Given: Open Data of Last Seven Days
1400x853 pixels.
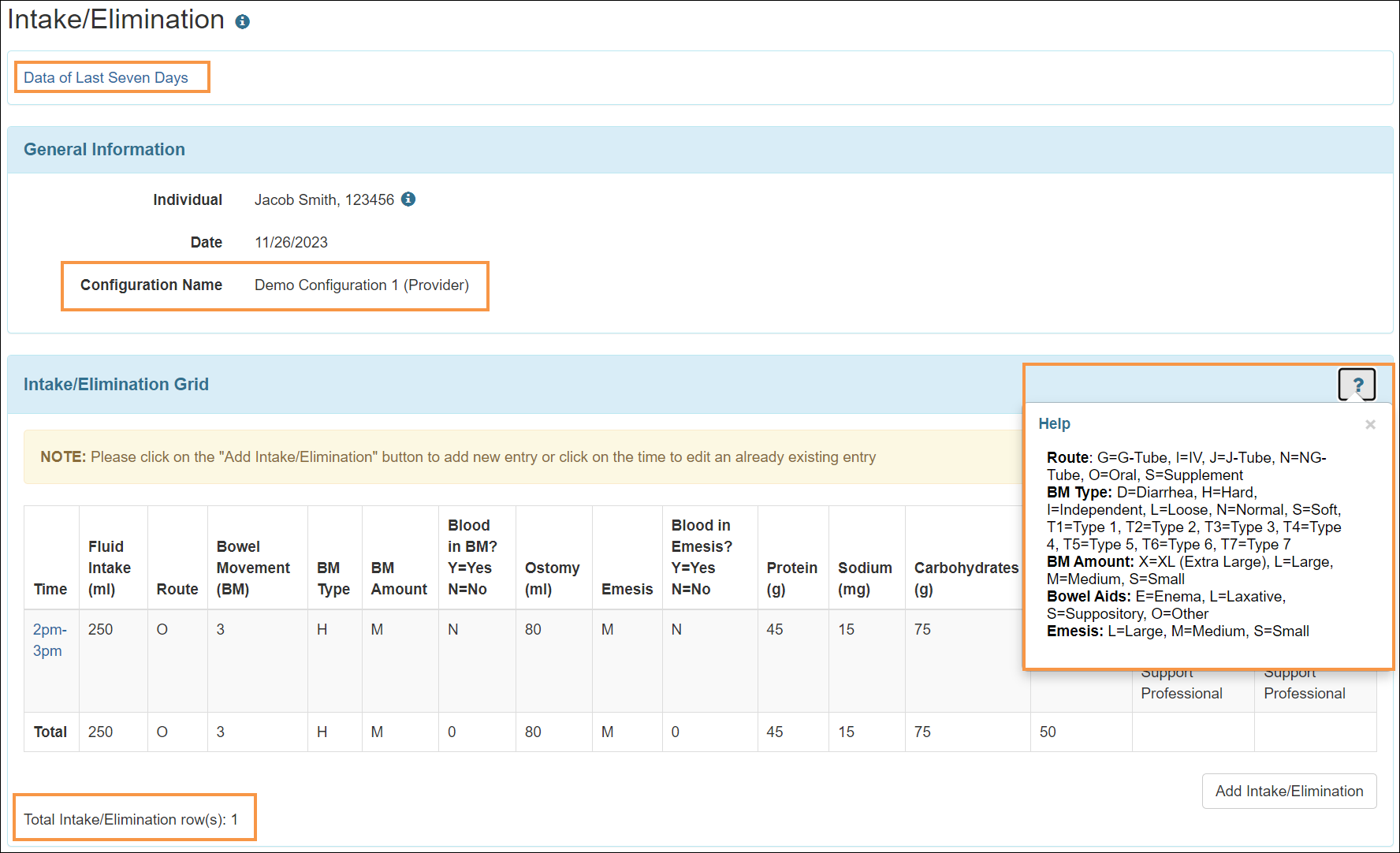Looking at the screenshot, I should tap(106, 77).
